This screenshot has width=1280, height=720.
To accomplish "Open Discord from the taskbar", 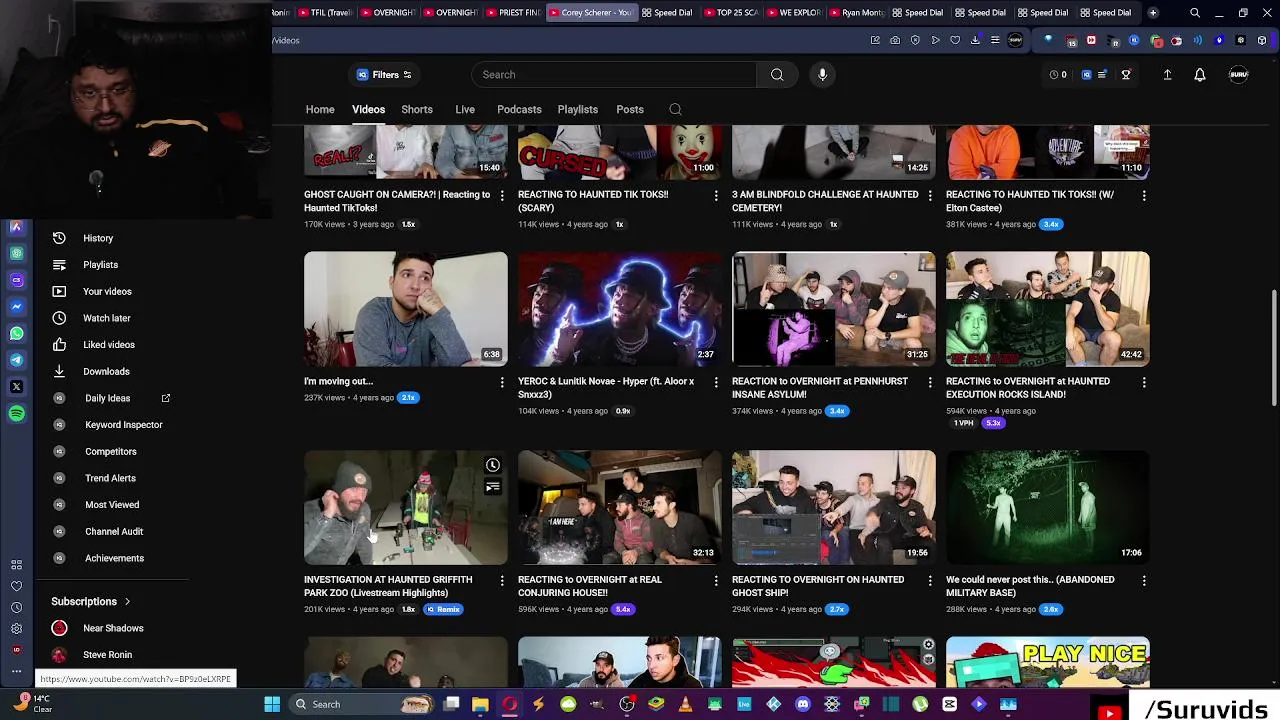I will pyautogui.click(x=803, y=704).
